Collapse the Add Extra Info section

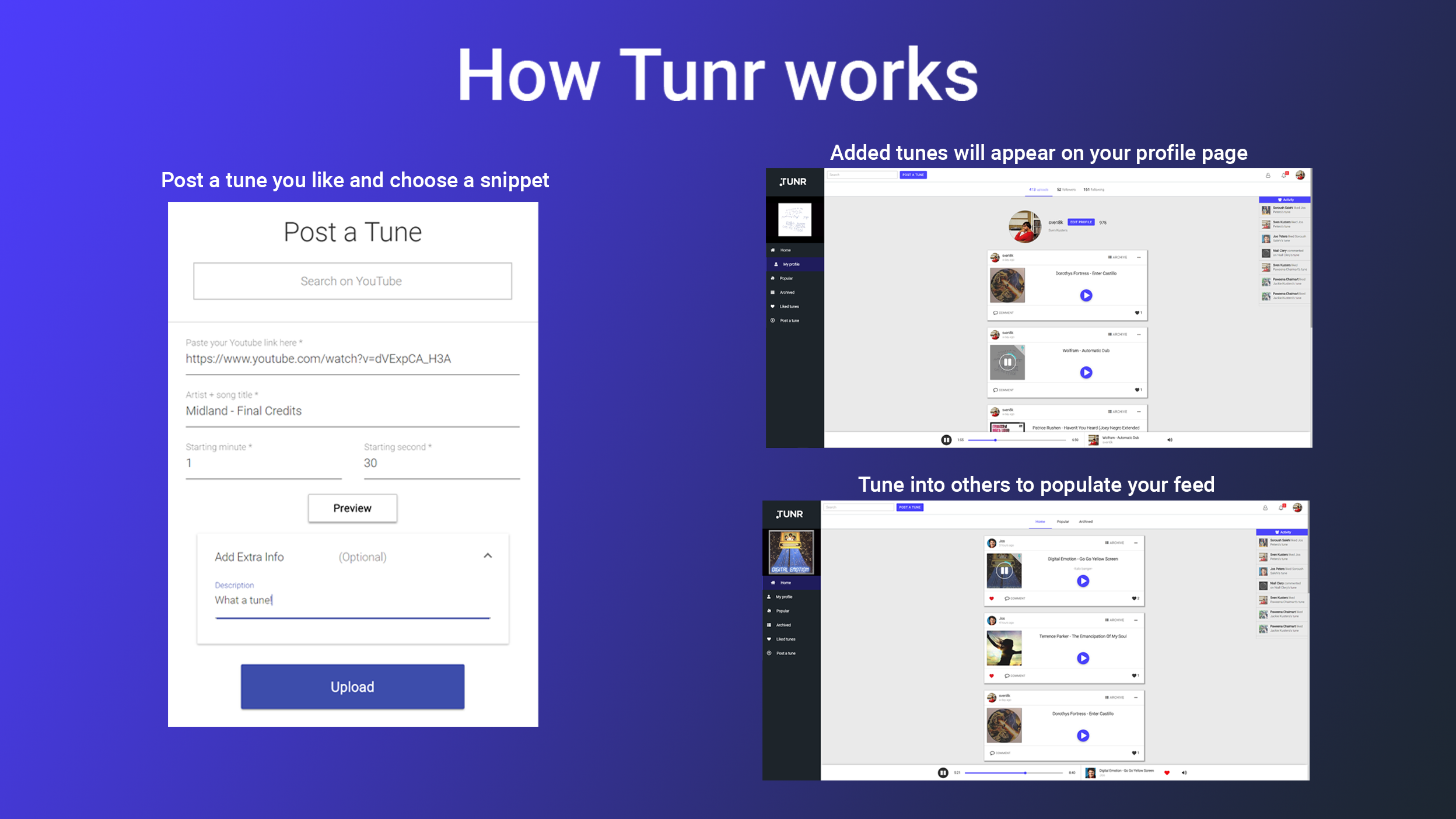[x=488, y=557]
